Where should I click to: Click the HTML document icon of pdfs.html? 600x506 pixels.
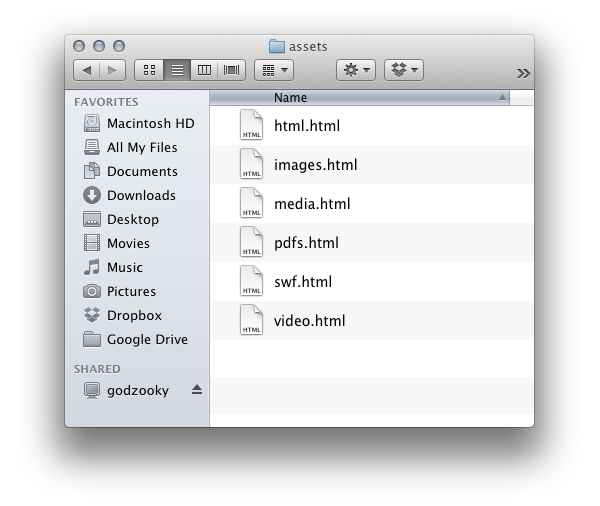point(251,242)
